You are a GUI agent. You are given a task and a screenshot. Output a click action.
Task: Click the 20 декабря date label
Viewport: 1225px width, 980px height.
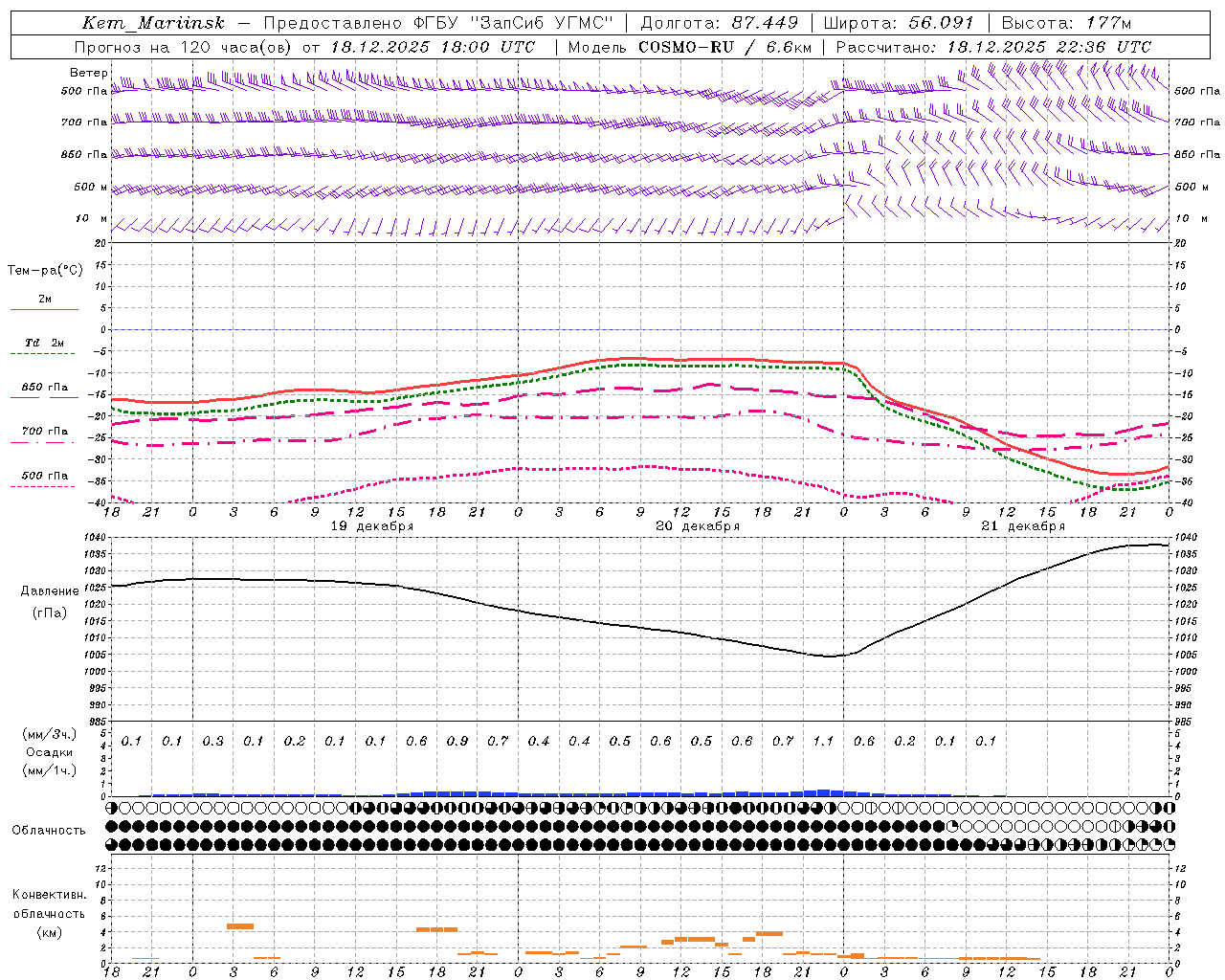click(698, 526)
